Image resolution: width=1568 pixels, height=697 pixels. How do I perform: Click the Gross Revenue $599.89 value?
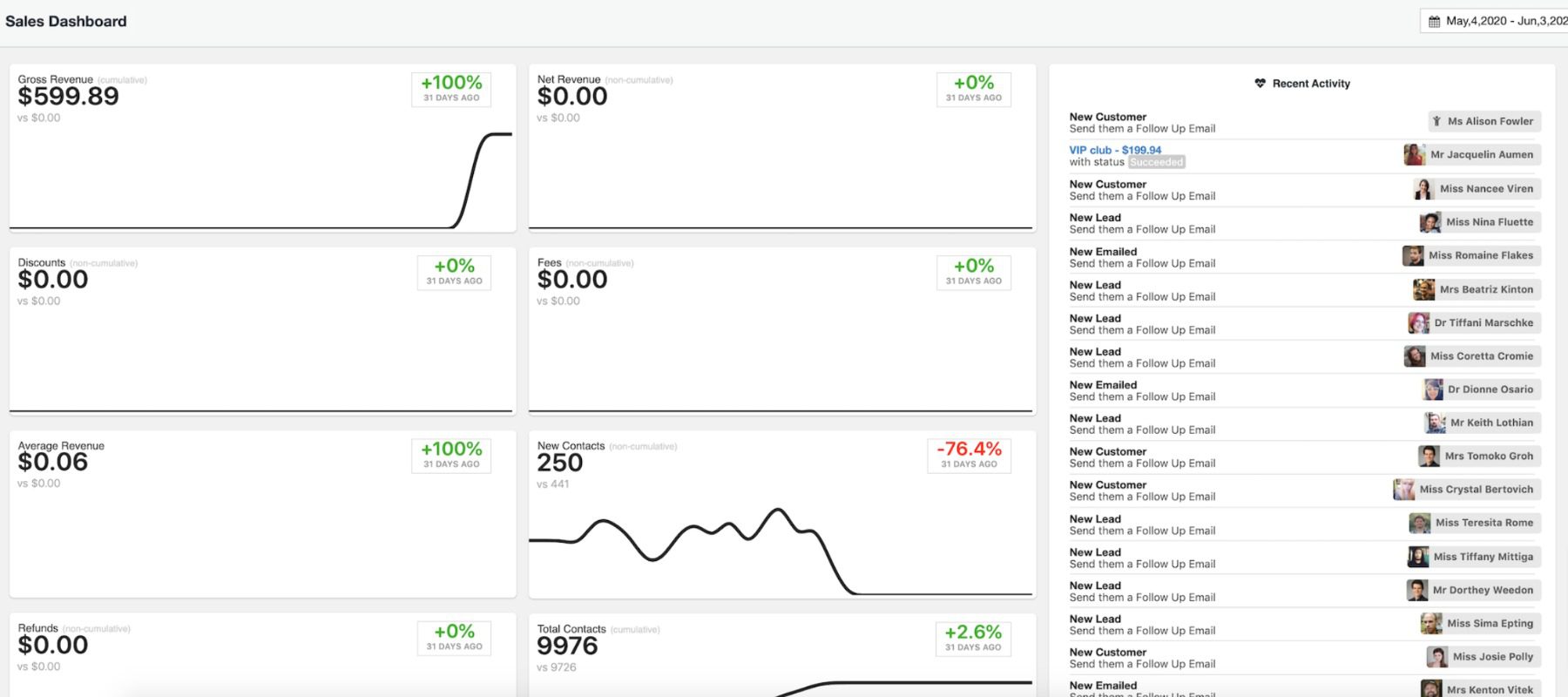69,97
